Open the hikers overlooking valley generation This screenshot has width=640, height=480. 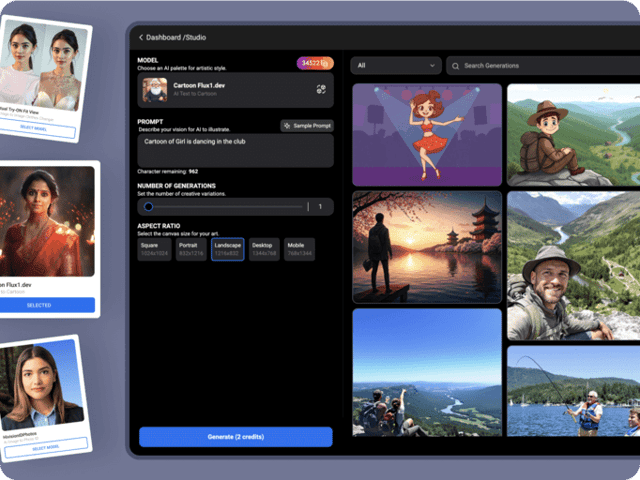point(427,372)
